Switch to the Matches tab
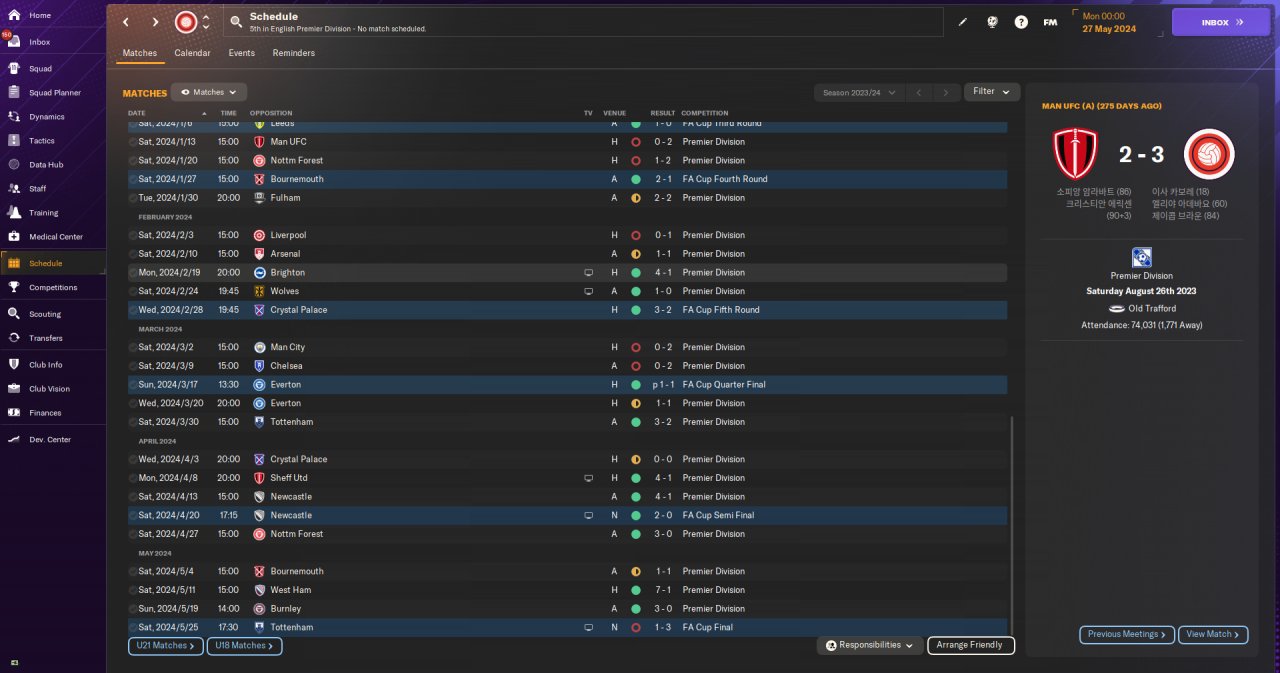Viewport: 1280px width, 673px height. pyautogui.click(x=140, y=53)
